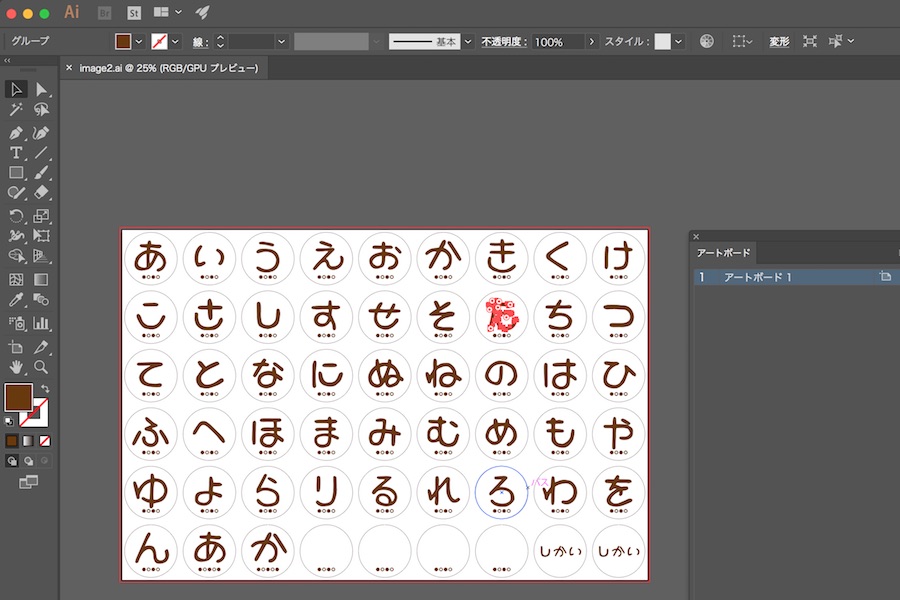
Task: Expand the stroke weight dropdown
Action: pos(281,41)
